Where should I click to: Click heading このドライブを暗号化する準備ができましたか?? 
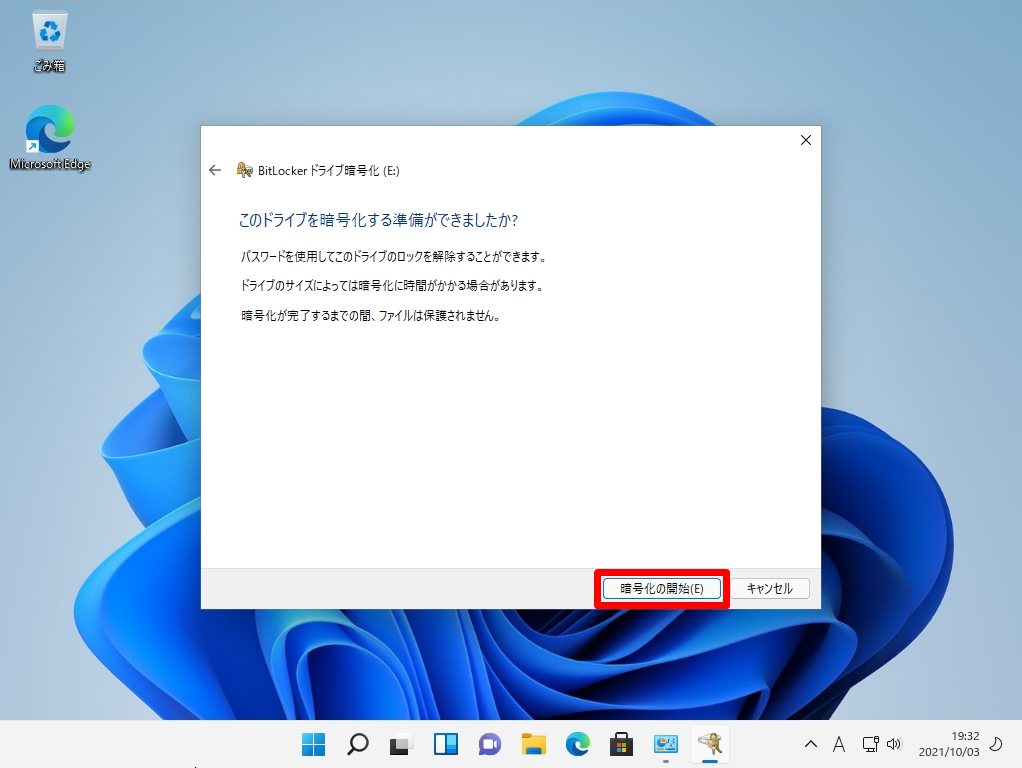click(378, 220)
